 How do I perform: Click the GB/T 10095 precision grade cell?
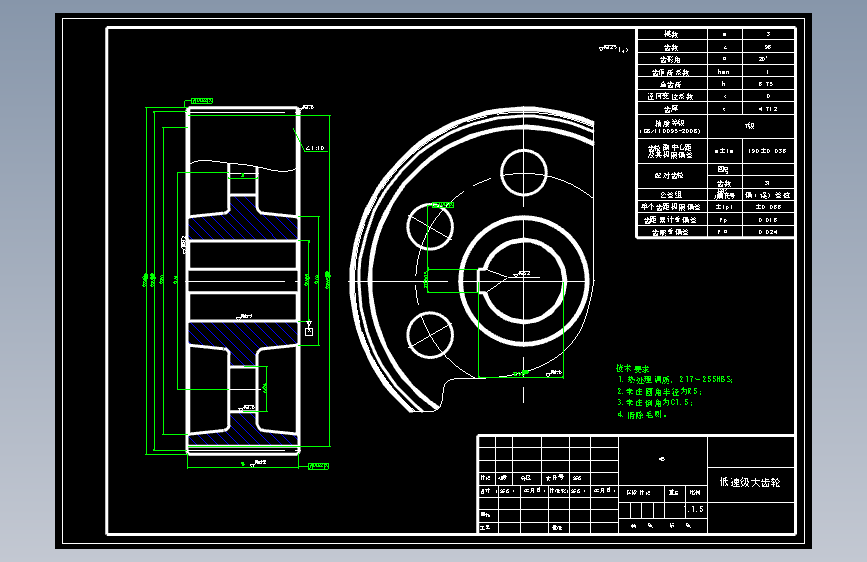(671, 127)
